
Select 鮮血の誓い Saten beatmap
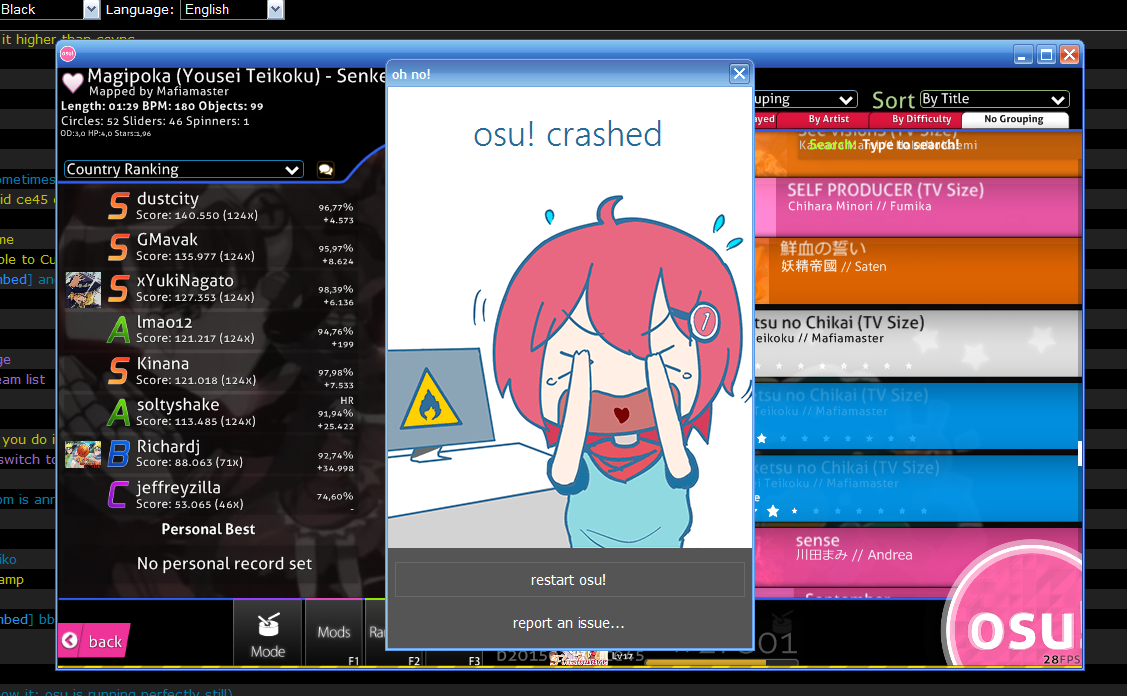pos(917,271)
